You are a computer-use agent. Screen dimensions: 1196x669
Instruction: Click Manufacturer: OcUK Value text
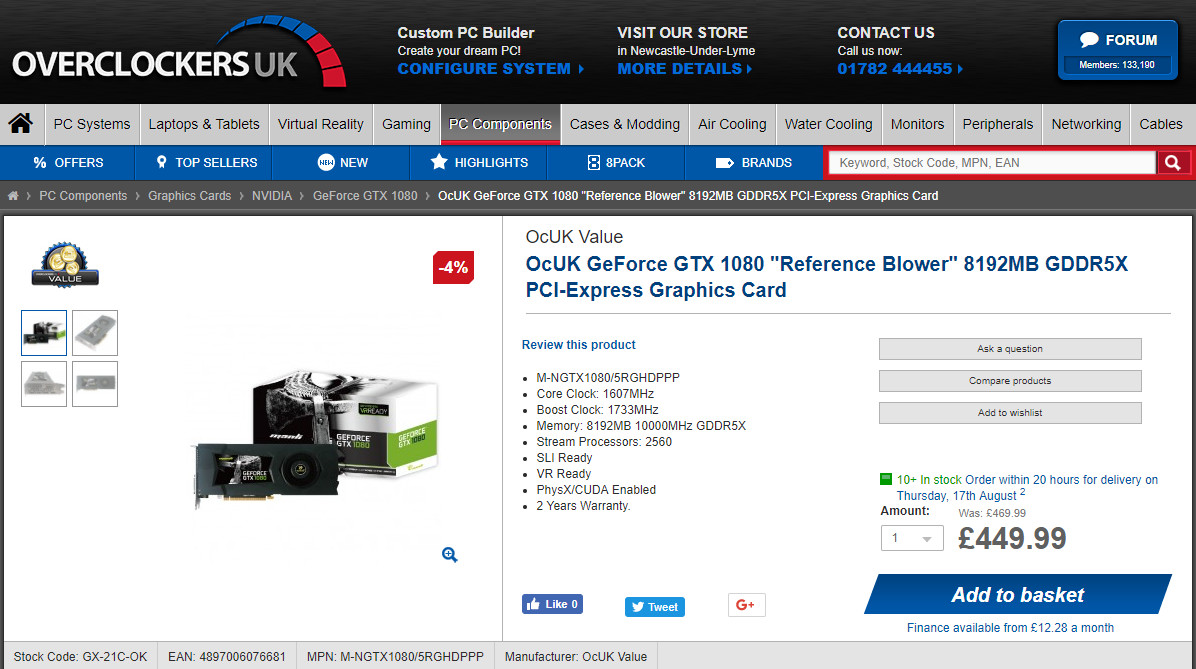click(x=575, y=657)
